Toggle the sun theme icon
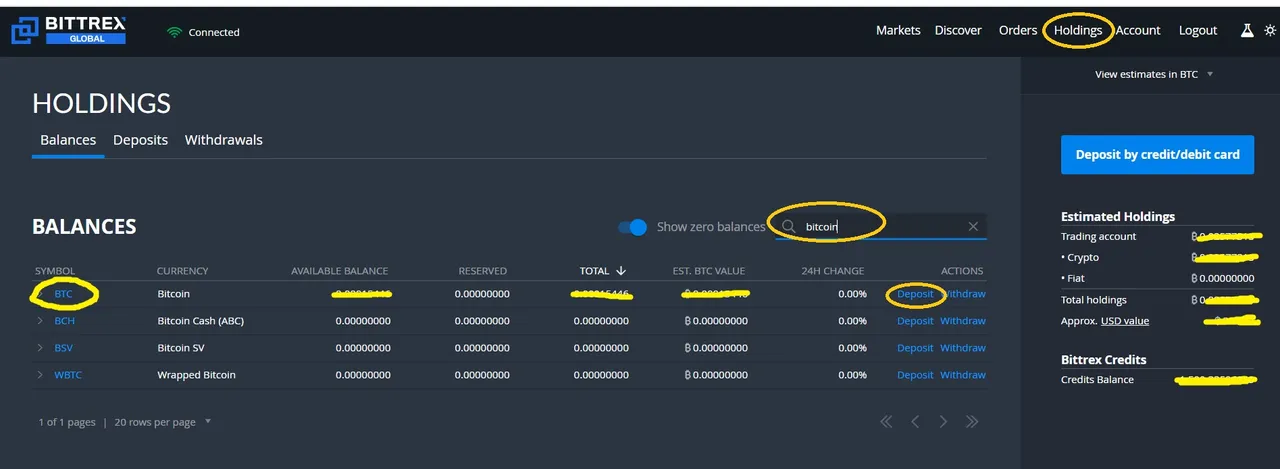 (x=1270, y=30)
